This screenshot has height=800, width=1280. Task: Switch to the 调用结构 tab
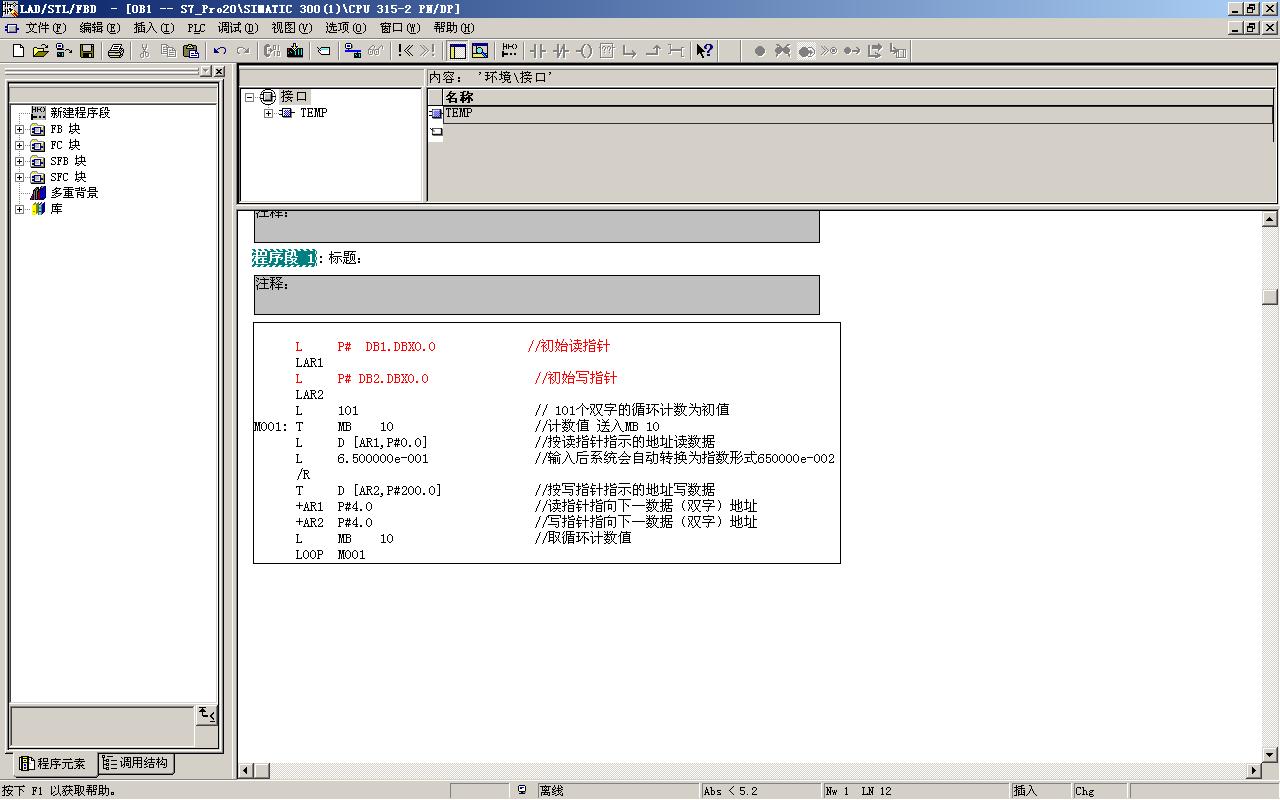135,763
